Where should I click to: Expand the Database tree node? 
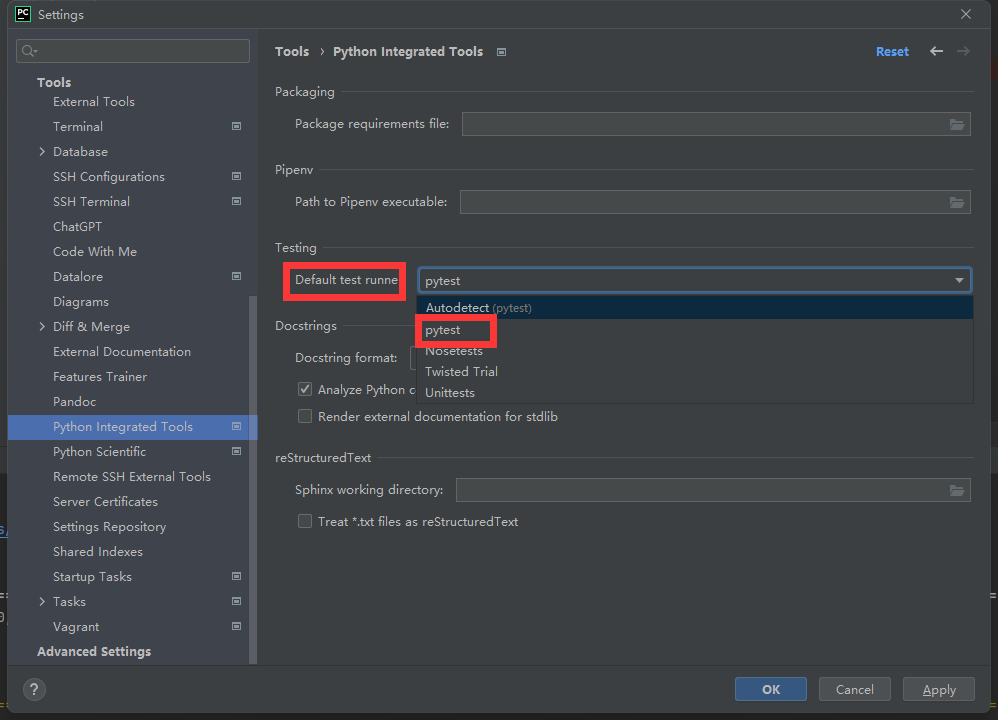[x=42, y=152]
